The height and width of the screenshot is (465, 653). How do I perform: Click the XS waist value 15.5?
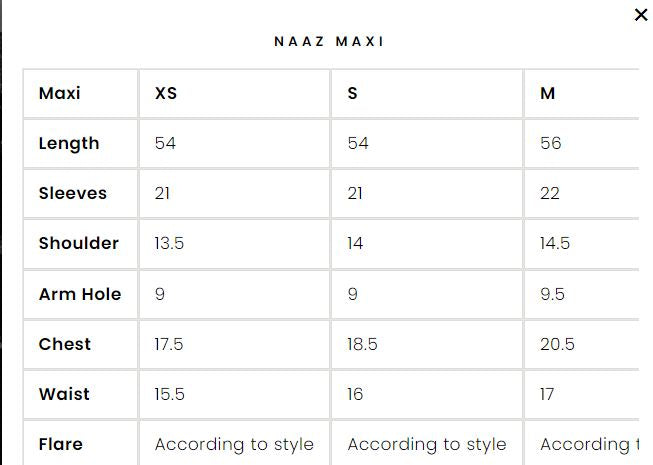click(170, 394)
